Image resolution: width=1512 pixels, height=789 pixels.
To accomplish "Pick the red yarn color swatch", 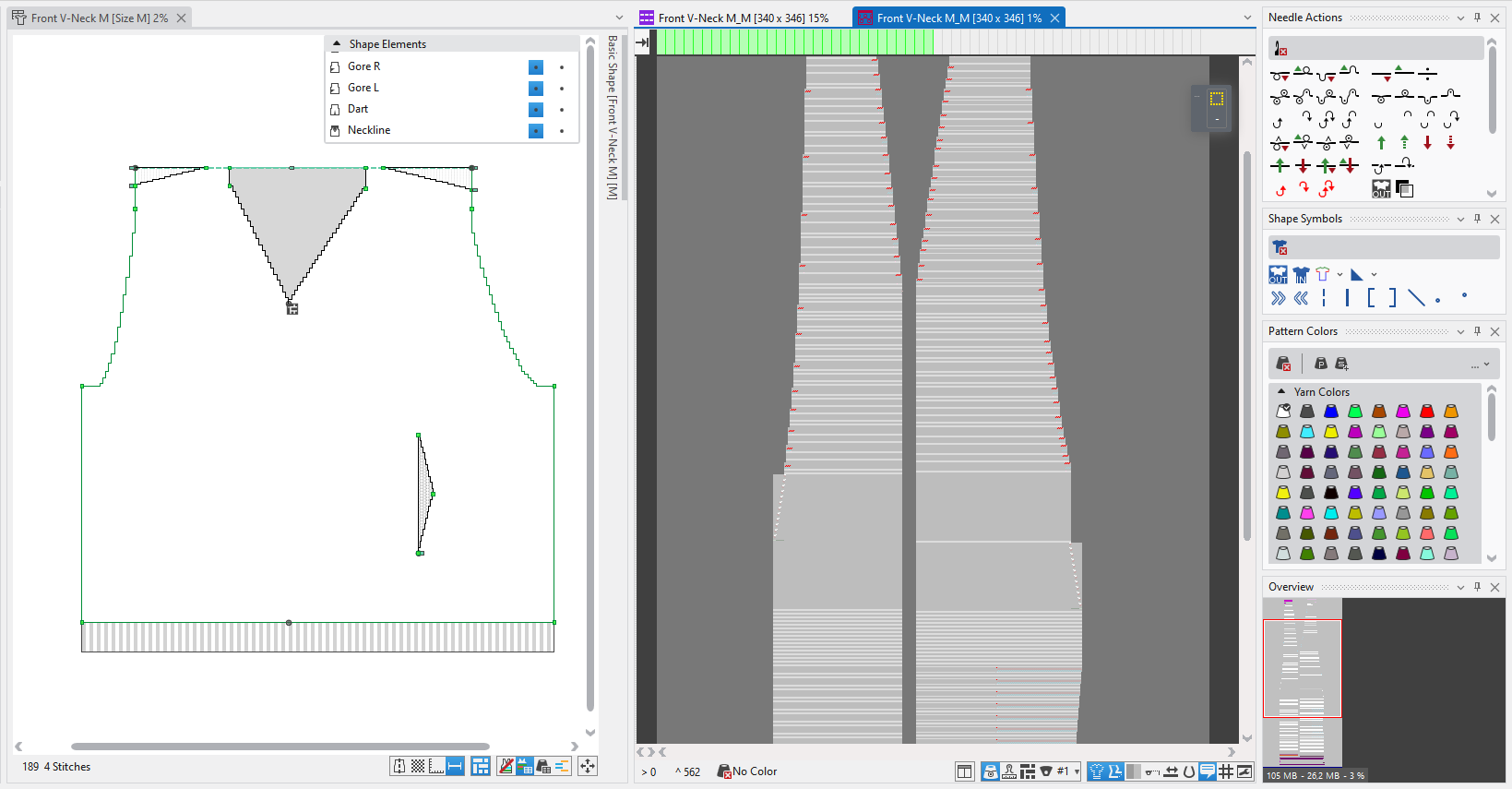I will coord(1427,412).
